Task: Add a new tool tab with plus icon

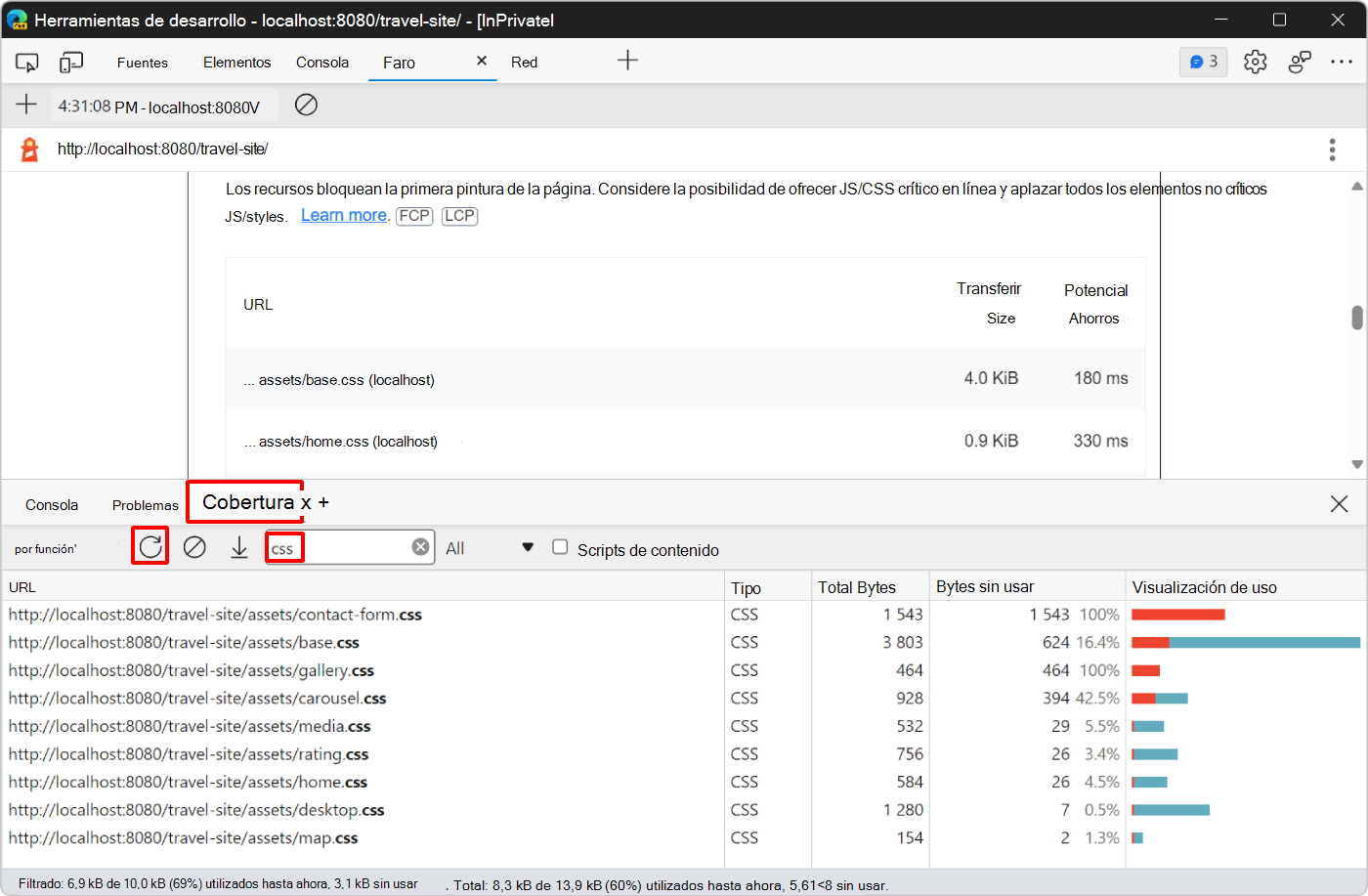Action: click(x=627, y=61)
